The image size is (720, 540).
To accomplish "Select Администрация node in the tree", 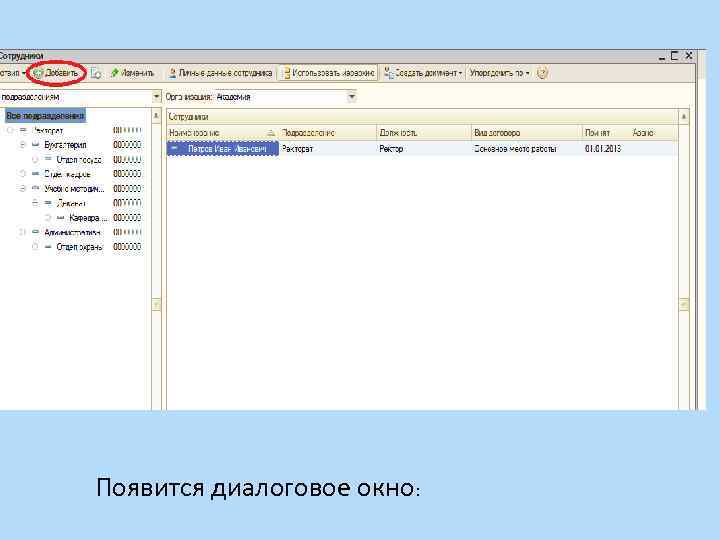I will (72, 233).
